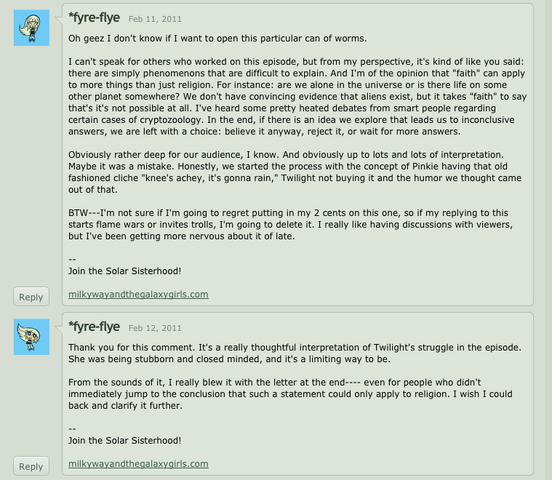Open fyre-flye's avatar on Feb 11 comment
The image size is (552, 480).
pyautogui.click(x=31, y=28)
